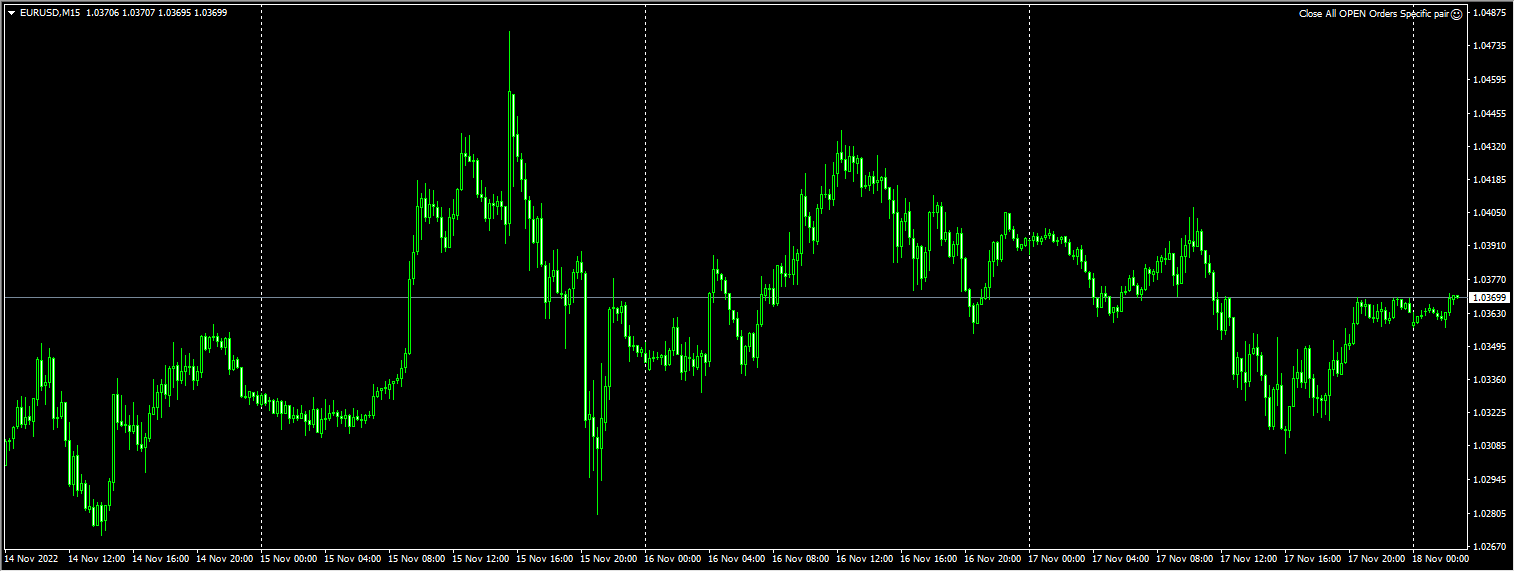Viewport: 1515px width, 572px height.
Task: Click the 1.03495 price scale label
Action: pyautogui.click(x=1491, y=346)
